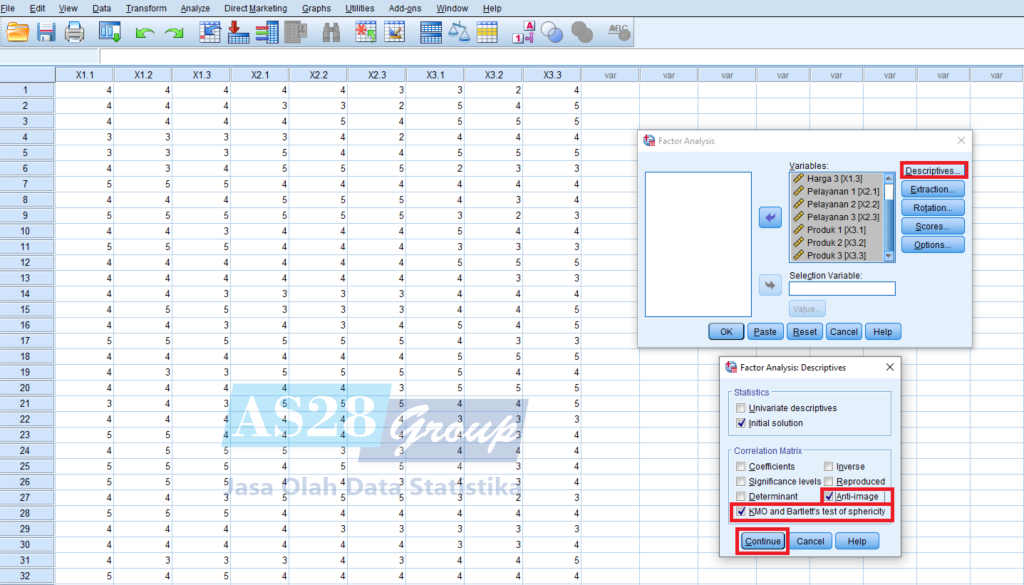Tick the Determinant checkbox
Image resolution: width=1024 pixels, height=585 pixels.
(x=740, y=496)
